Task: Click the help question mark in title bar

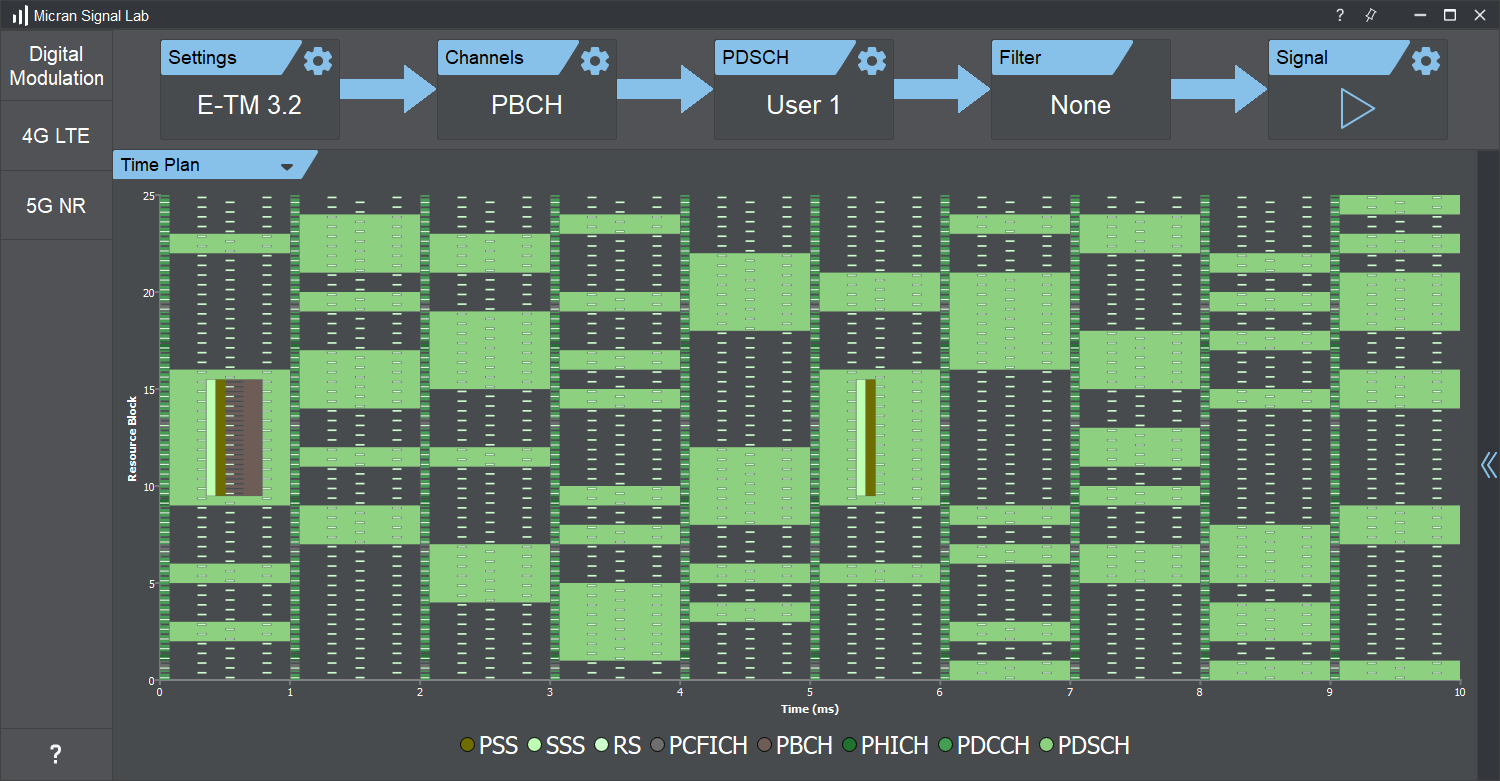Action: (x=1340, y=15)
